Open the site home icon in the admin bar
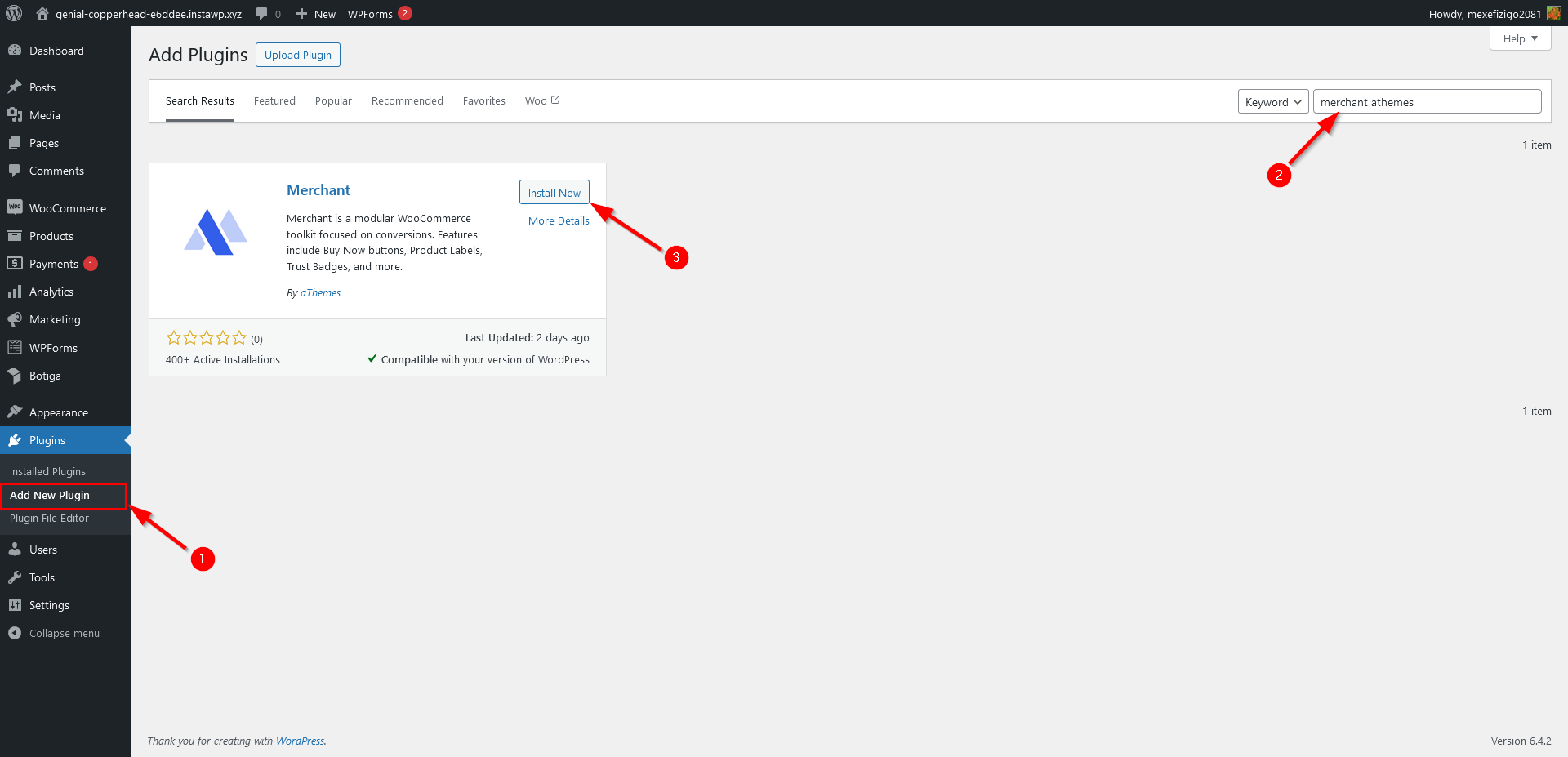1568x757 pixels. [x=42, y=13]
